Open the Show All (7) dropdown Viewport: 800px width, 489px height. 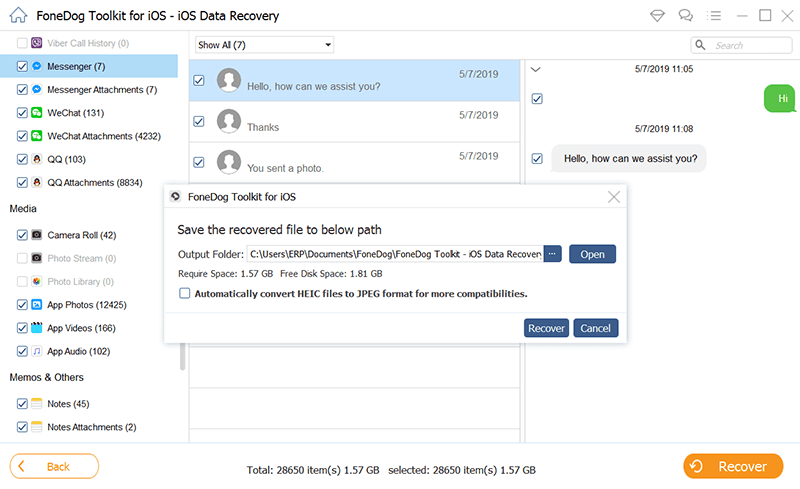[264, 45]
